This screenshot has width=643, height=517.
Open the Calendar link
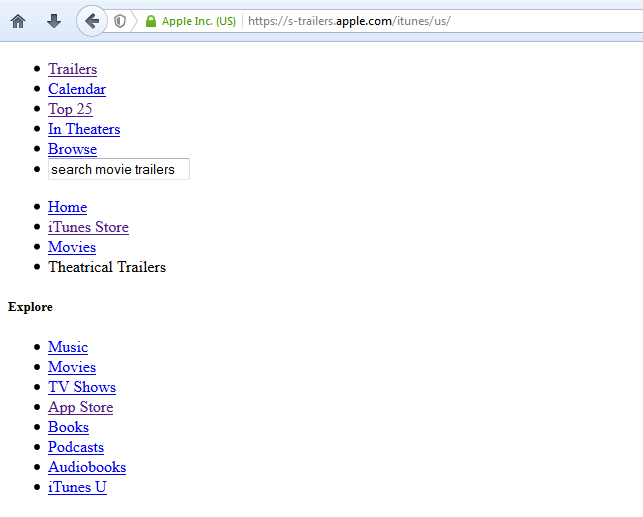[x=77, y=89]
